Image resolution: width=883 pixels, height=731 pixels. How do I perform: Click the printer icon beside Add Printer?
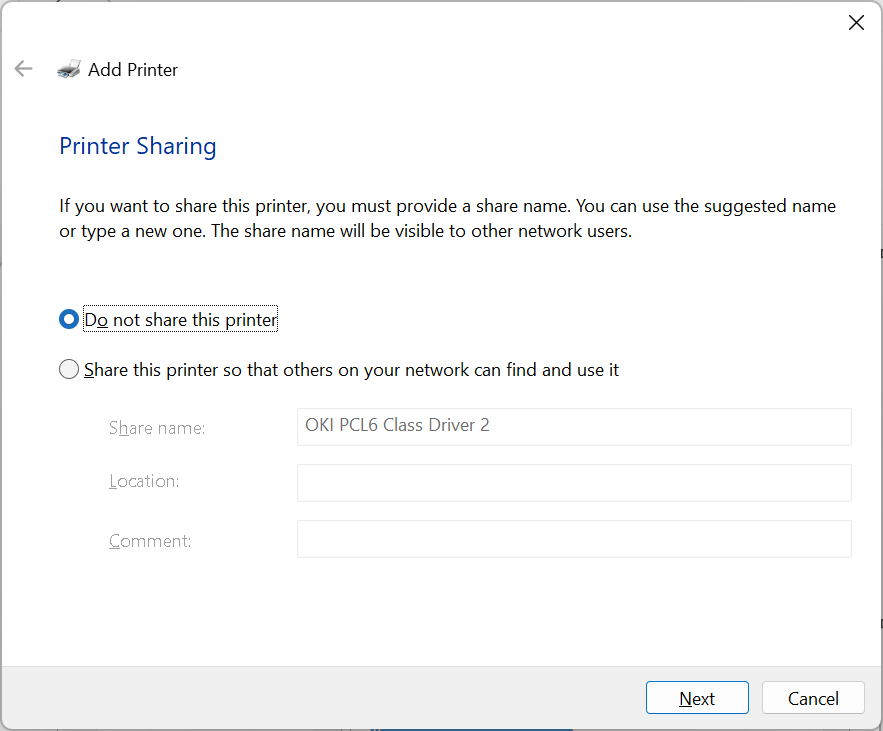[x=69, y=69]
